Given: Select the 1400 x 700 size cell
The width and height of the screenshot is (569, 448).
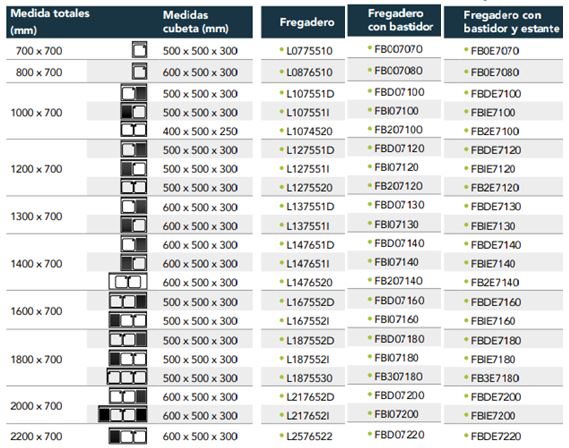Looking at the screenshot, I should (37, 263).
